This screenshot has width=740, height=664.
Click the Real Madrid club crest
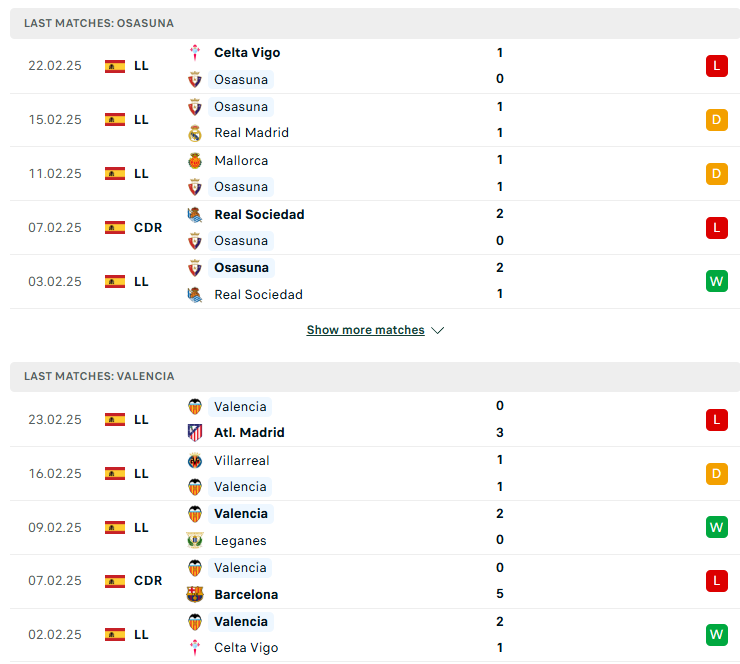194,133
